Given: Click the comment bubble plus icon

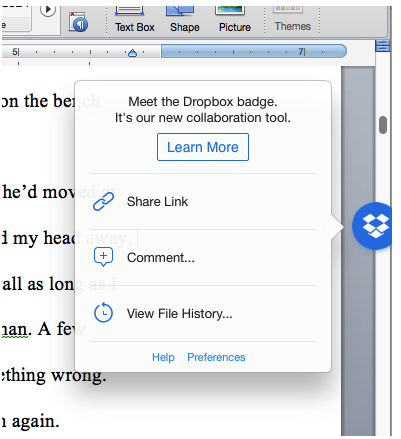Looking at the screenshot, I should coord(103,257).
